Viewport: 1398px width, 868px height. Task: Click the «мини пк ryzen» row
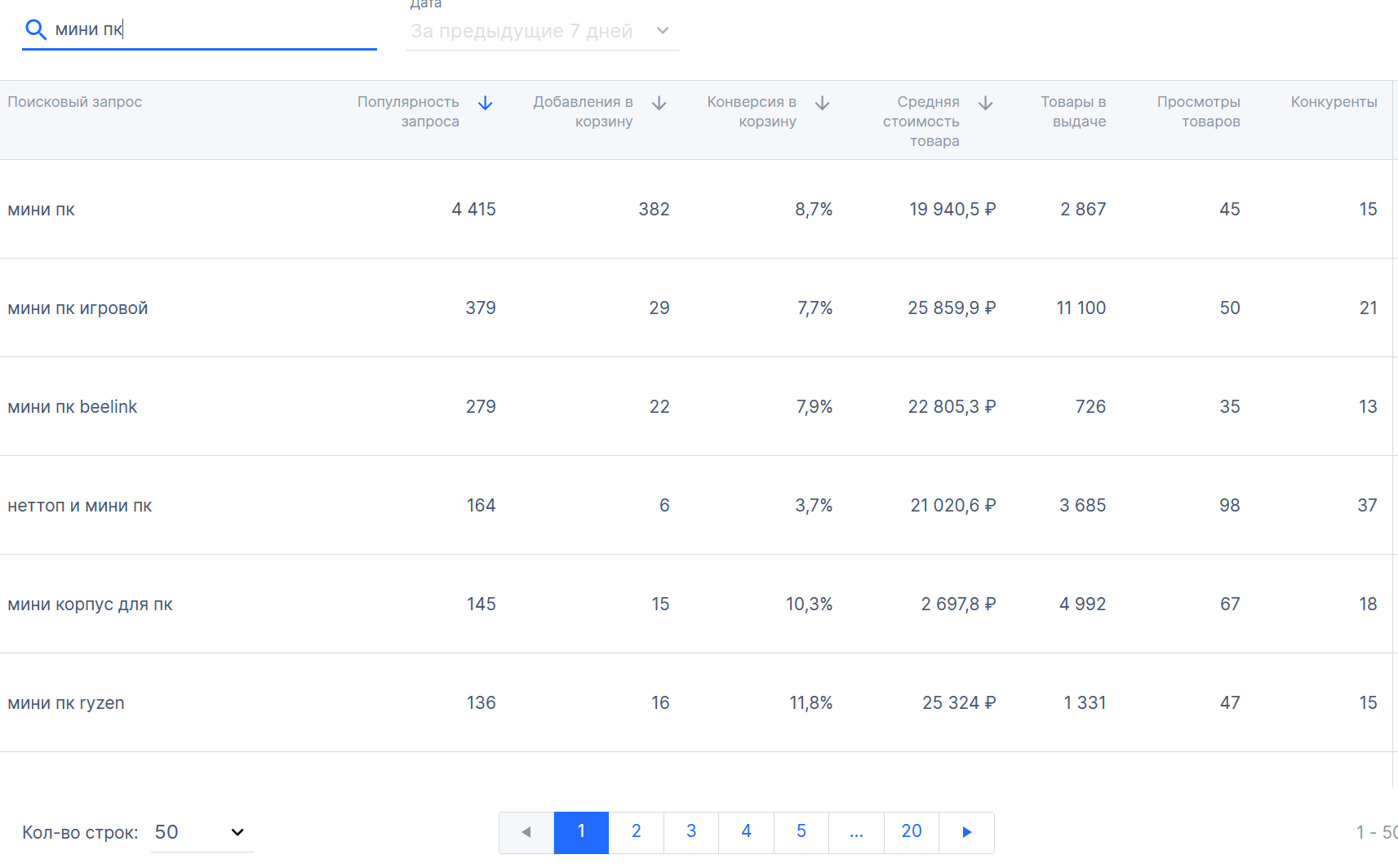[x=66, y=703]
